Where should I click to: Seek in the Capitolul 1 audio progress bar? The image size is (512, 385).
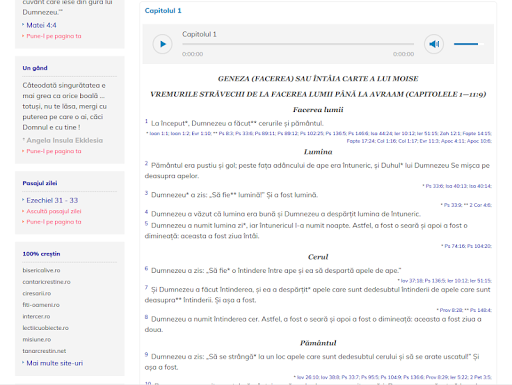pos(298,44)
